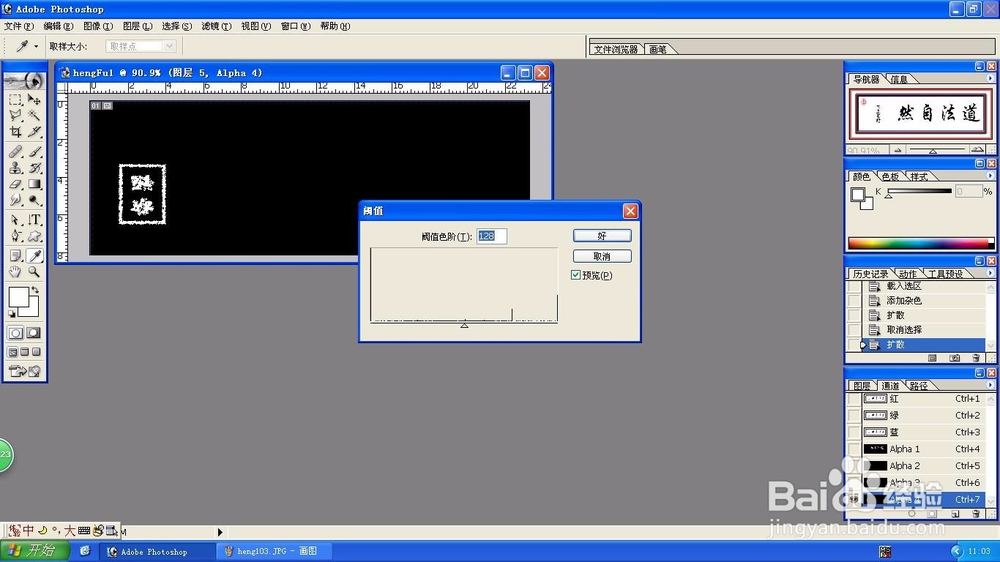This screenshot has height=562, width=1000.
Task: Click Windows 开始 start button
Action: 34,551
